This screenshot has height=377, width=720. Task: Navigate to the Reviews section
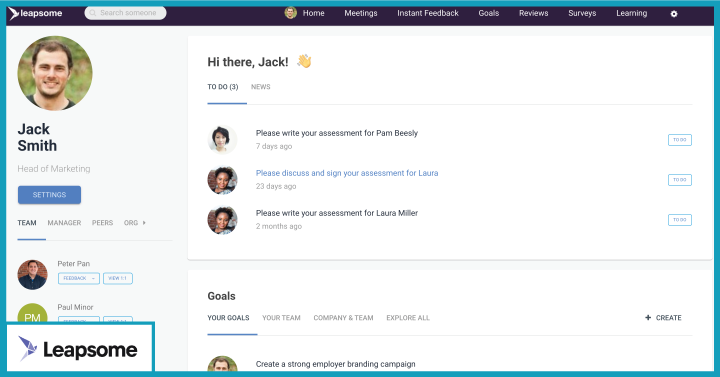(534, 13)
